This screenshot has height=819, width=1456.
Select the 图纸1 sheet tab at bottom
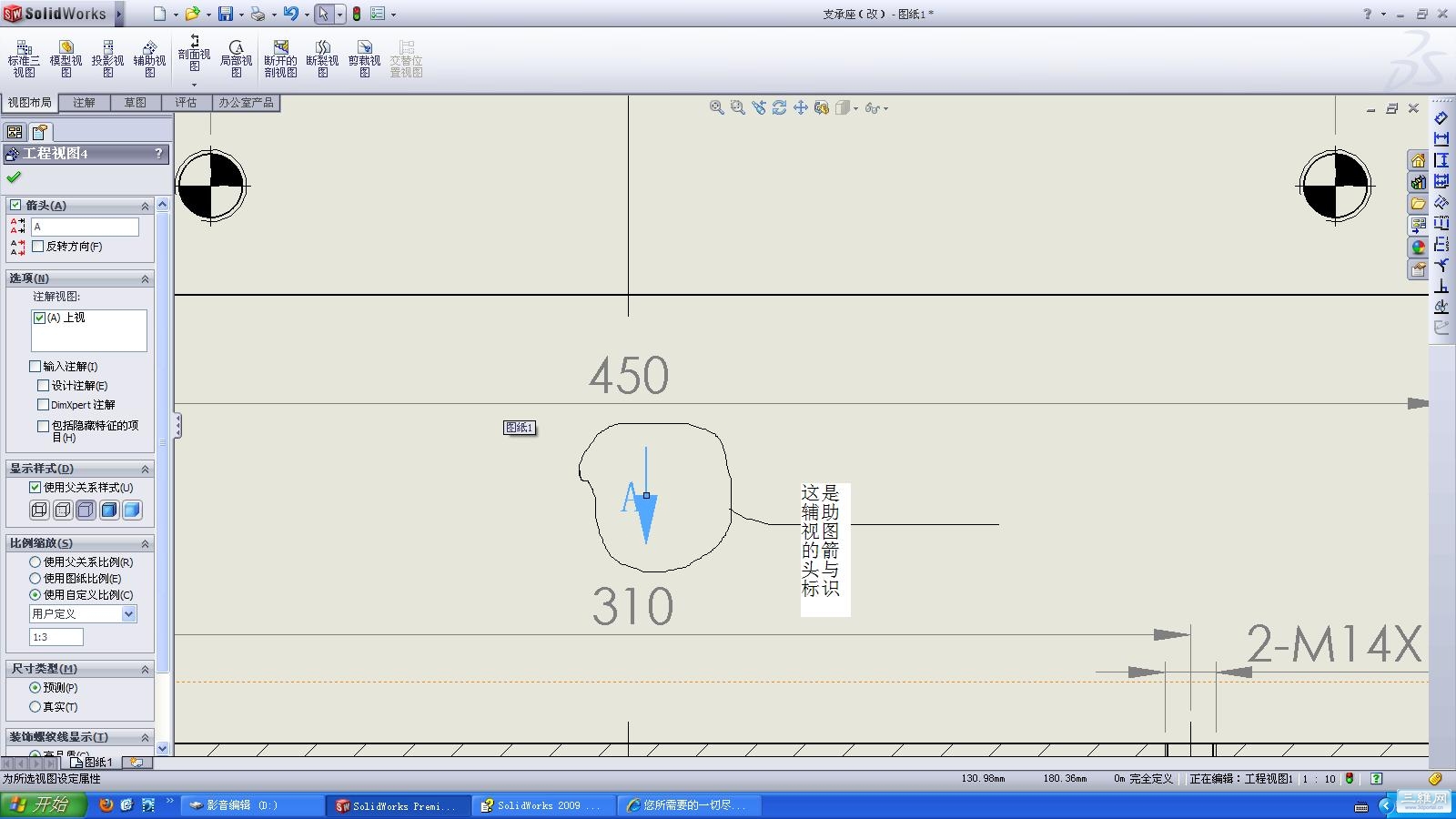click(x=93, y=763)
